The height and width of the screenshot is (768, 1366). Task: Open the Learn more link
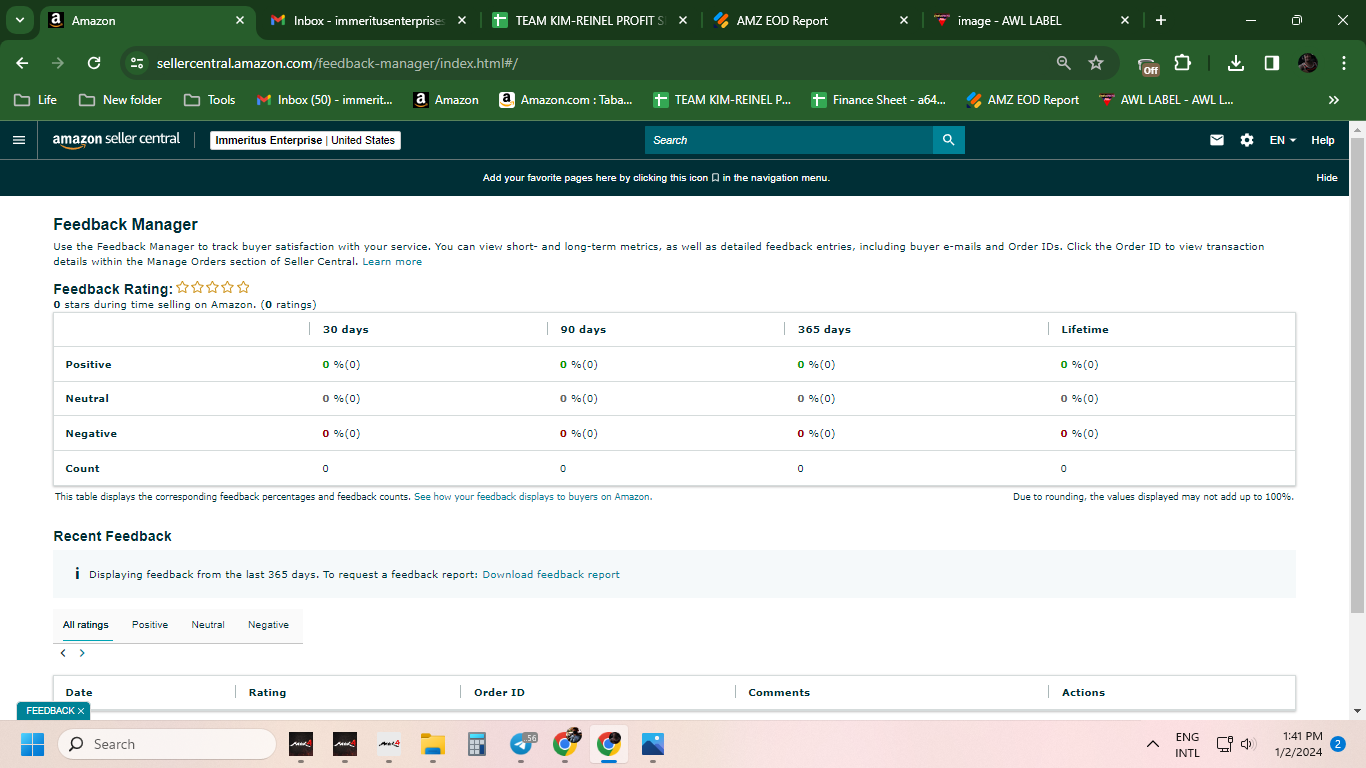(x=392, y=262)
